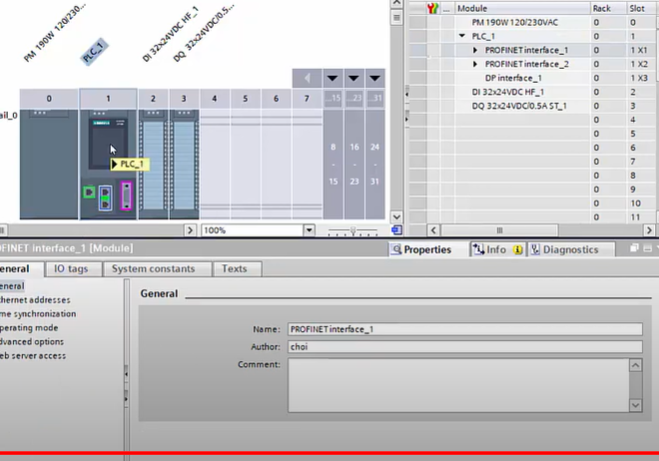Click the overview navigation icon beside the zoom slider

click(x=396, y=230)
